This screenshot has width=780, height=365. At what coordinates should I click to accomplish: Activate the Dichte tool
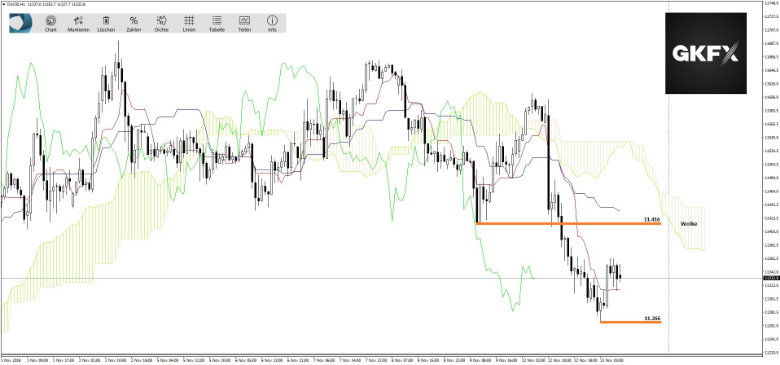pos(161,23)
